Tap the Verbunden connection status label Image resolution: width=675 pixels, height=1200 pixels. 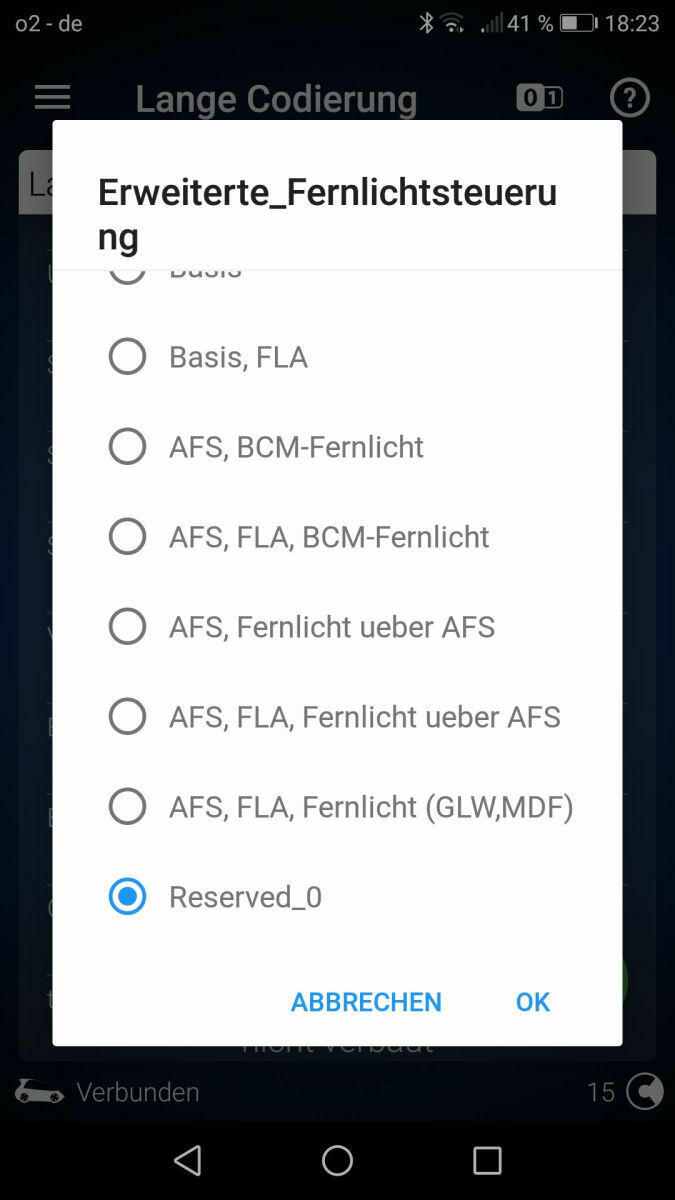click(138, 1092)
